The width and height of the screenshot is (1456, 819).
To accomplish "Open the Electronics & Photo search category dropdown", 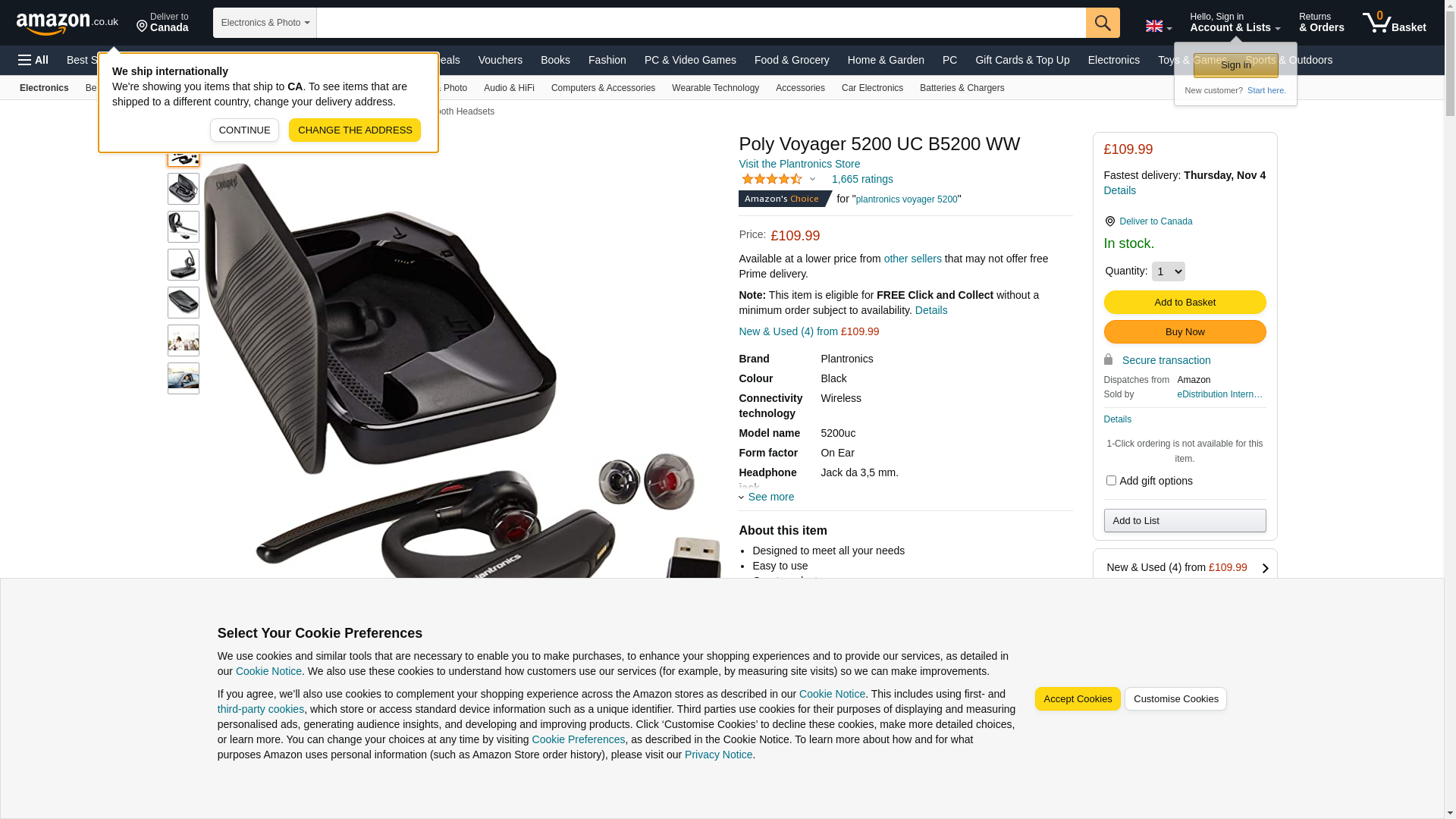I will (265, 23).
